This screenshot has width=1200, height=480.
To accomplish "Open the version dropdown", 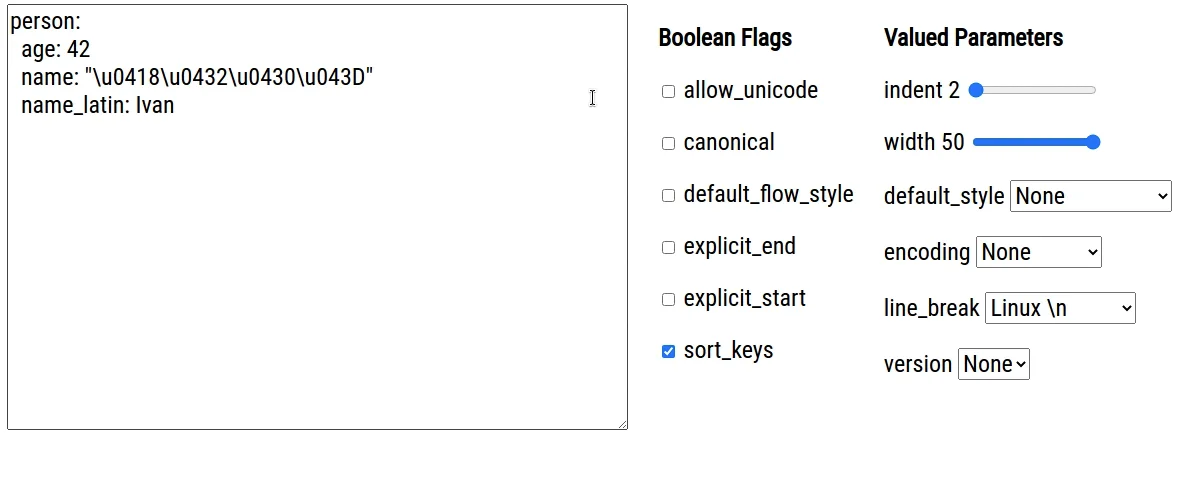I will click(993, 364).
